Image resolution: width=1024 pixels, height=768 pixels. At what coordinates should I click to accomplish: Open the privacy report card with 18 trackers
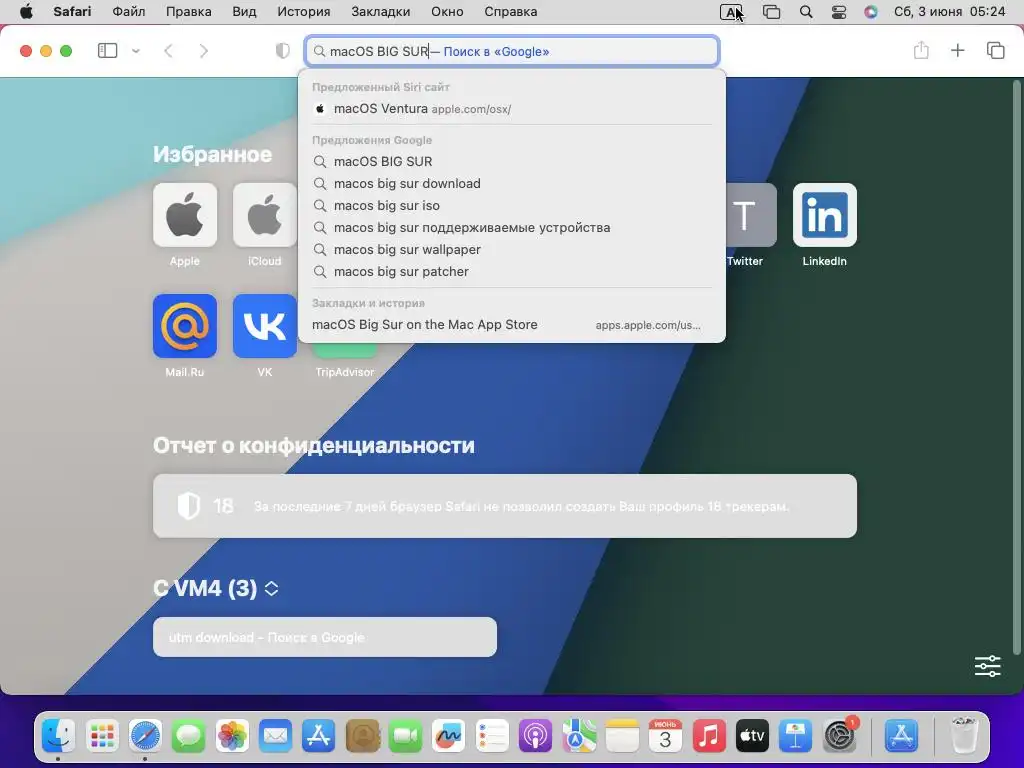point(505,506)
